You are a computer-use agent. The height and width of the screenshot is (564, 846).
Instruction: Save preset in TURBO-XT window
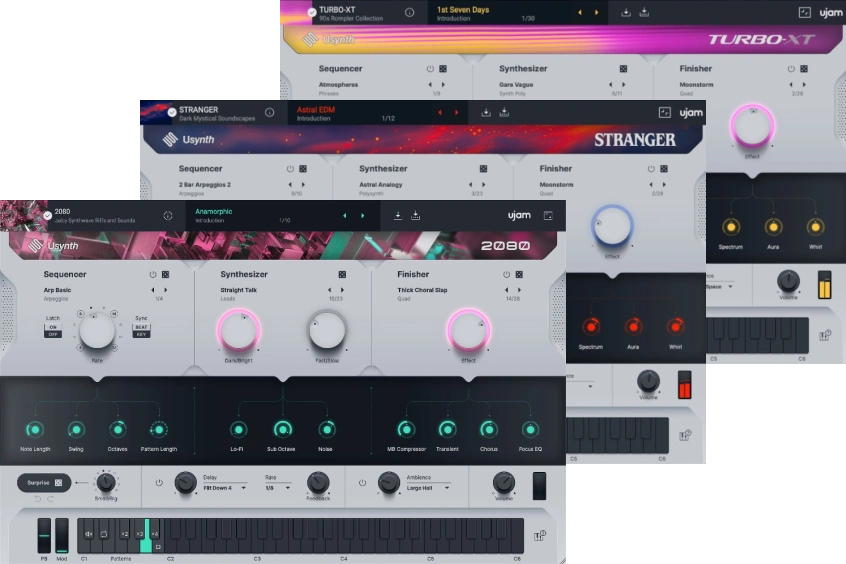pyautogui.click(x=626, y=12)
